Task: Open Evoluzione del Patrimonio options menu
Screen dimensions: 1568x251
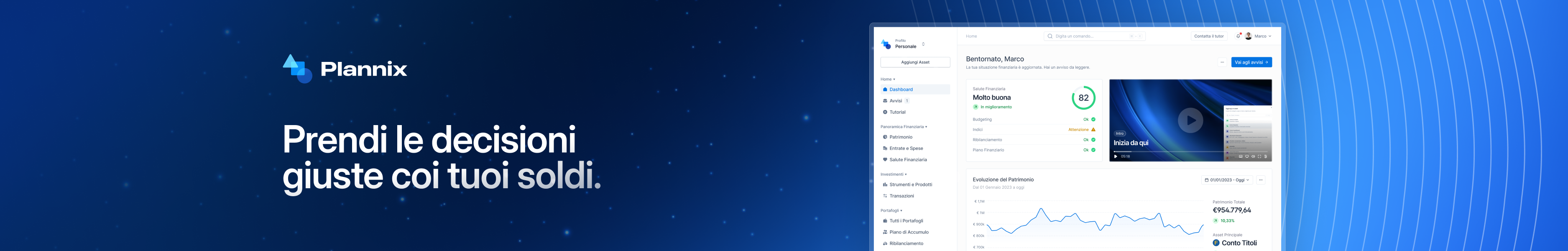Action: coord(1261,180)
